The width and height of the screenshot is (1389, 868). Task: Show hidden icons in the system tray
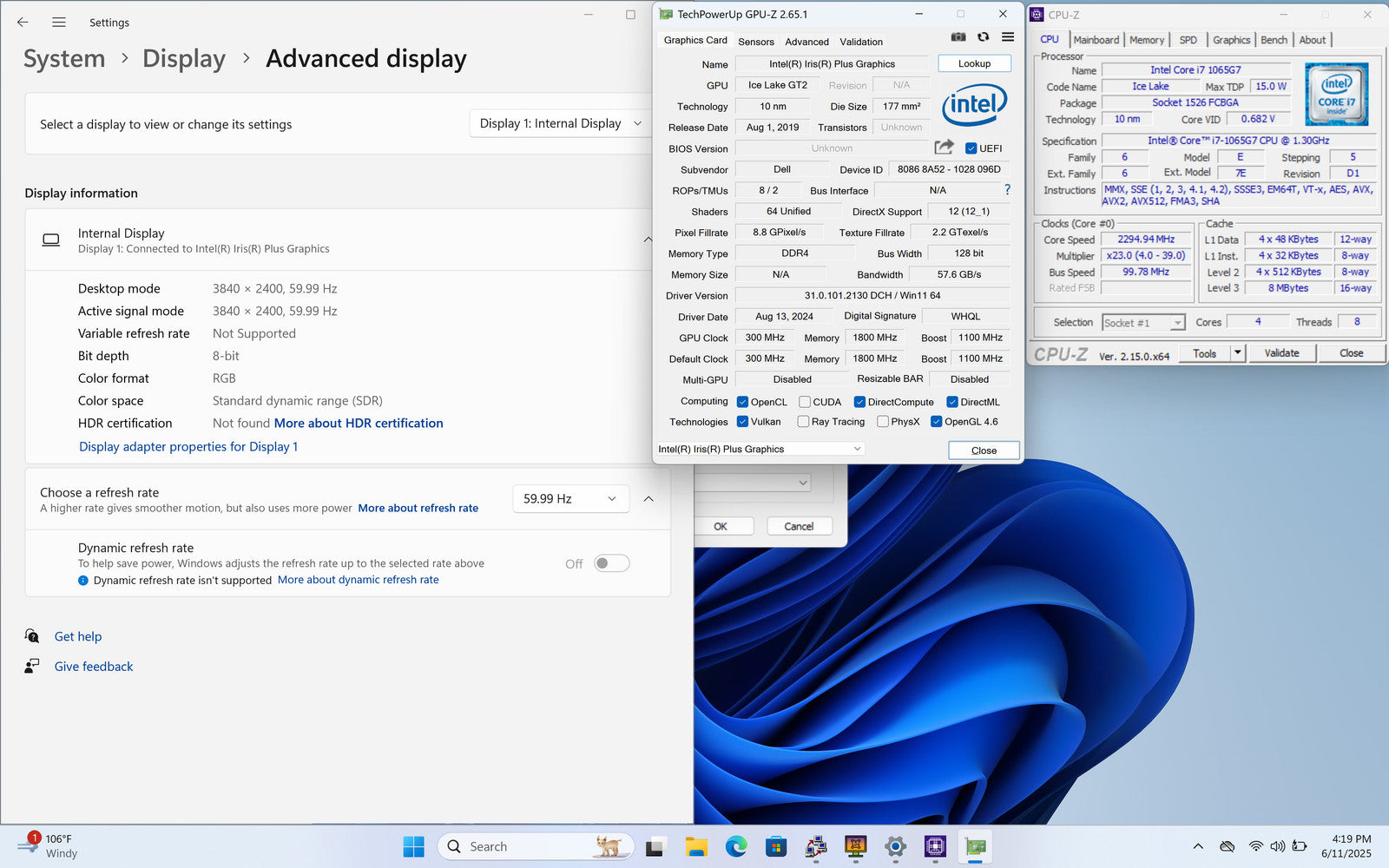[x=1198, y=846]
